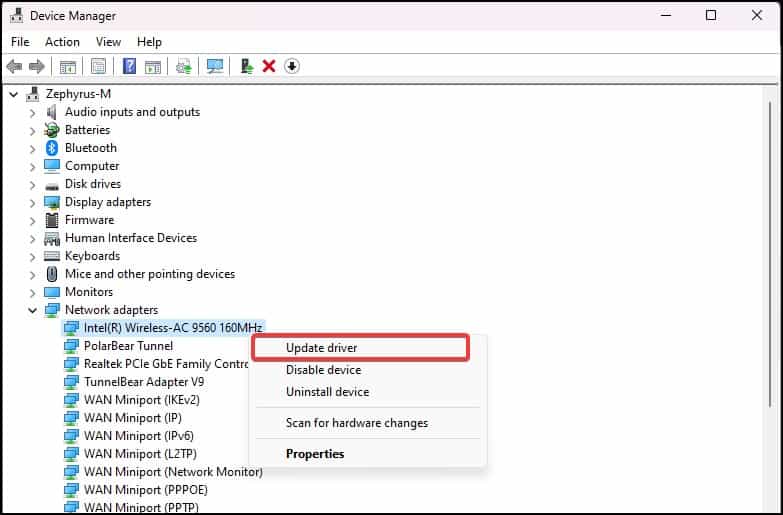Click the Back arrow toolbar icon
The image size is (783, 515).
(14, 66)
